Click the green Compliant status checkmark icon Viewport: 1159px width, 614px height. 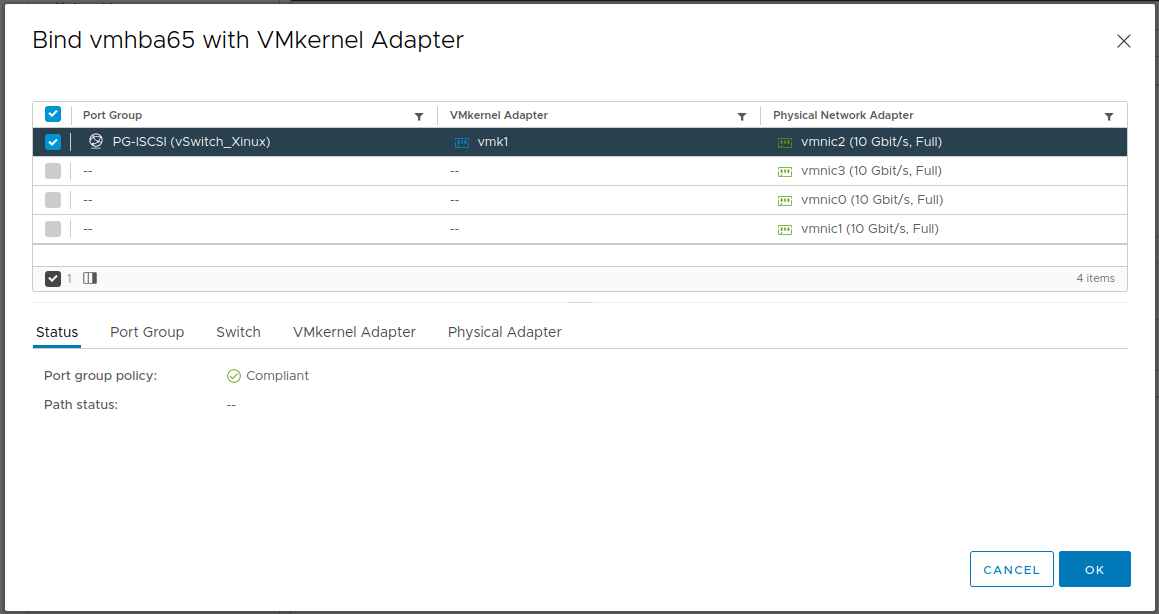(x=234, y=376)
